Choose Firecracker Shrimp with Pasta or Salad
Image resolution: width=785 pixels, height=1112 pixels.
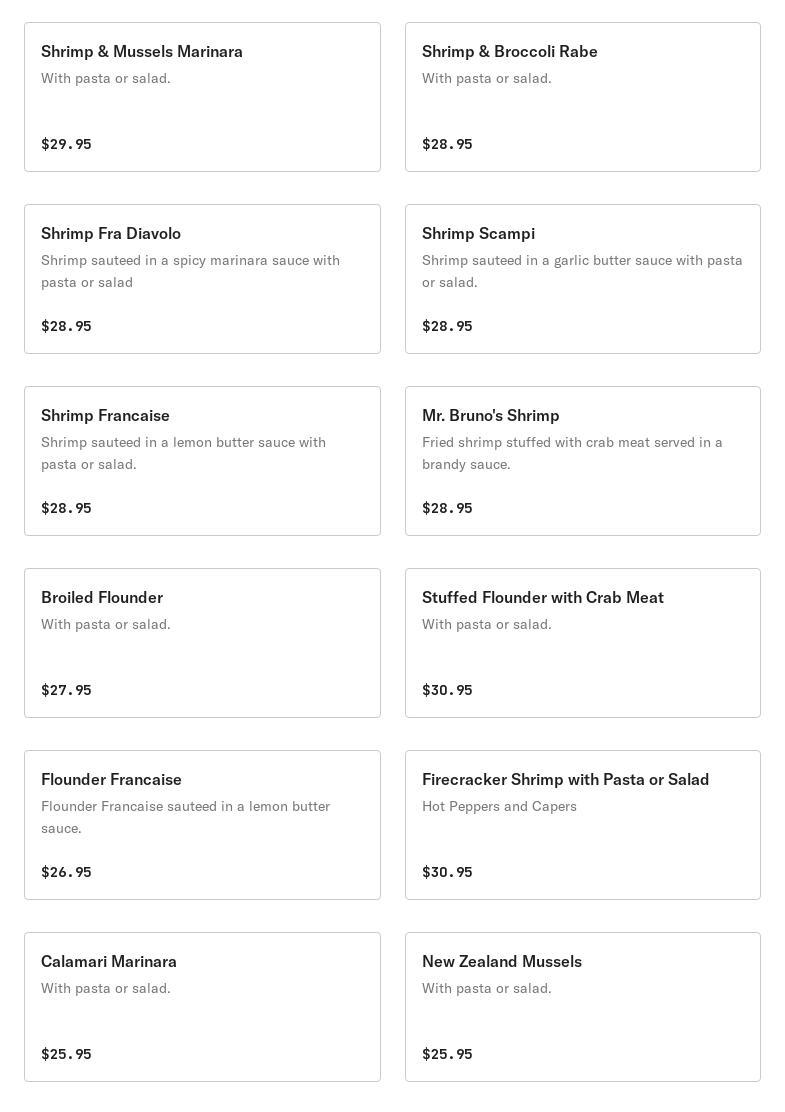click(582, 825)
